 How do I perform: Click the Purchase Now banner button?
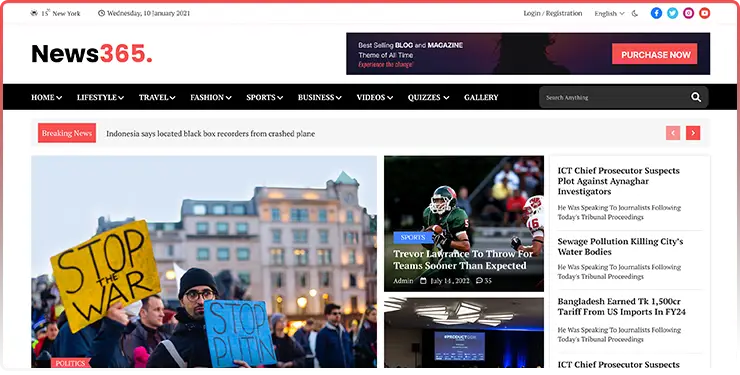click(655, 54)
